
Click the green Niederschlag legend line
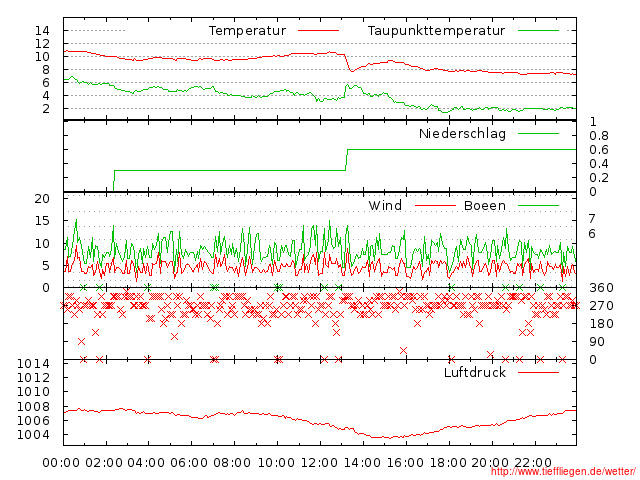click(x=538, y=133)
